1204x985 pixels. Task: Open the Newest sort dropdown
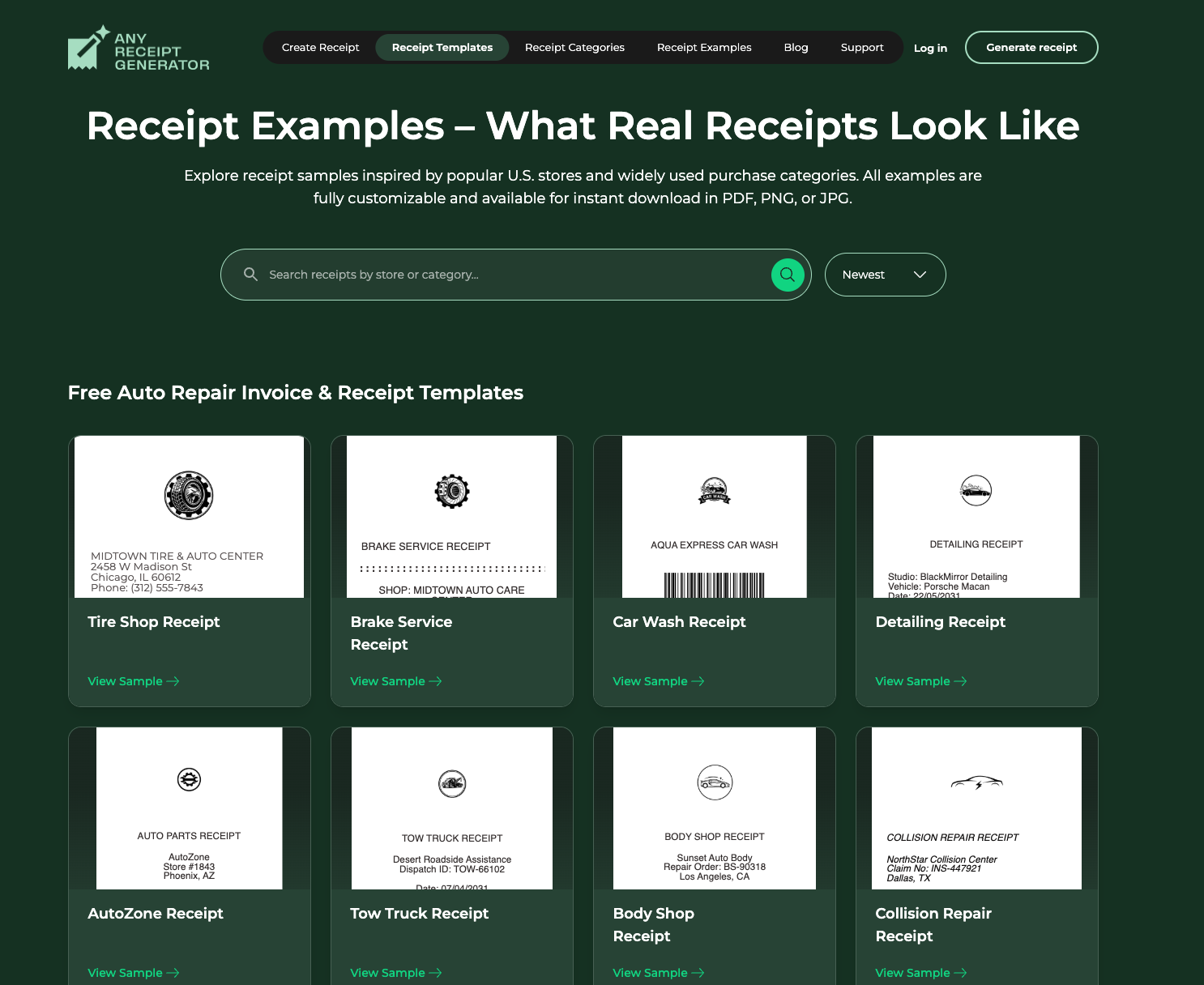pos(885,275)
